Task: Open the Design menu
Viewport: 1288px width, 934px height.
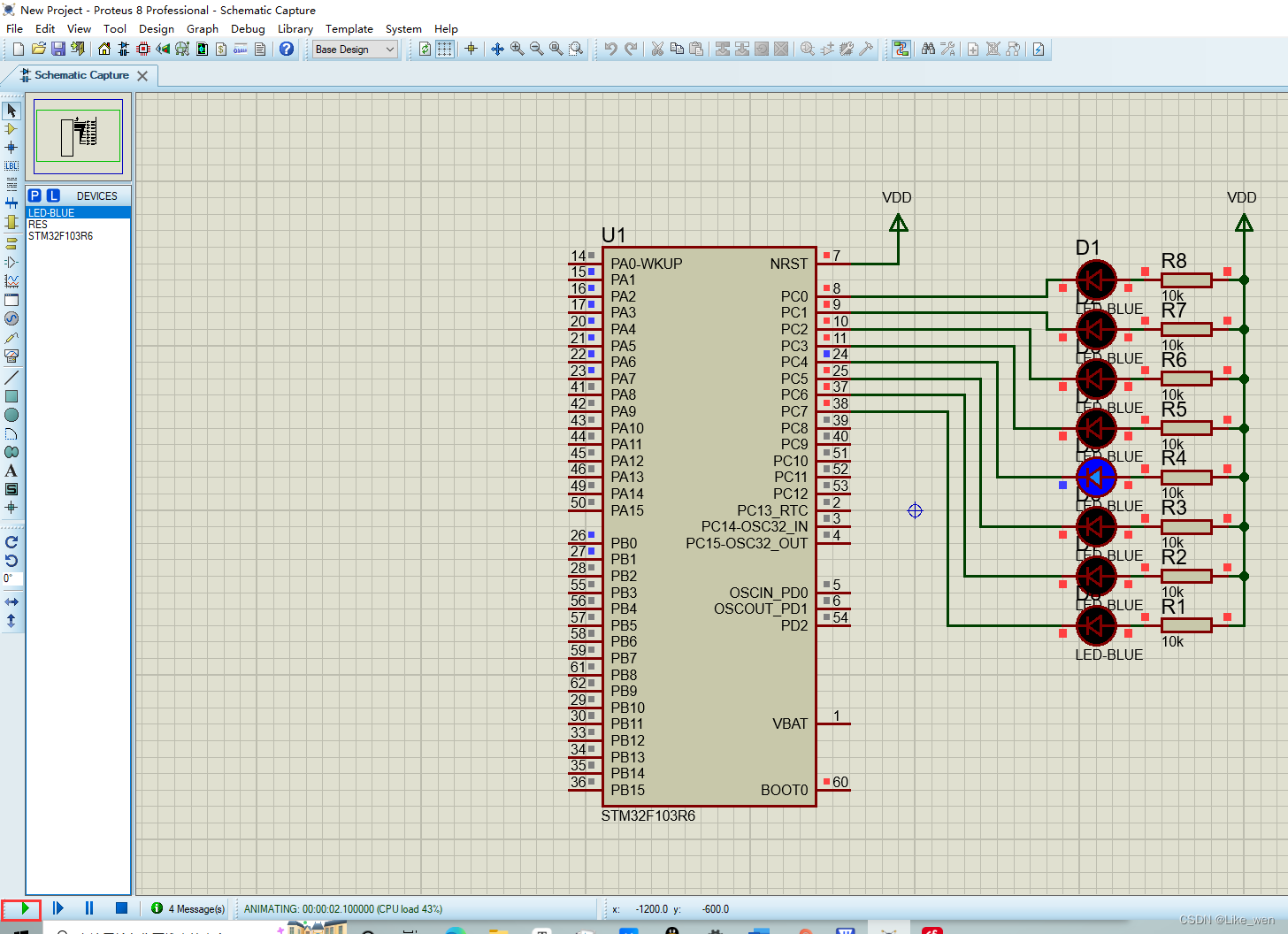Action: [x=157, y=29]
